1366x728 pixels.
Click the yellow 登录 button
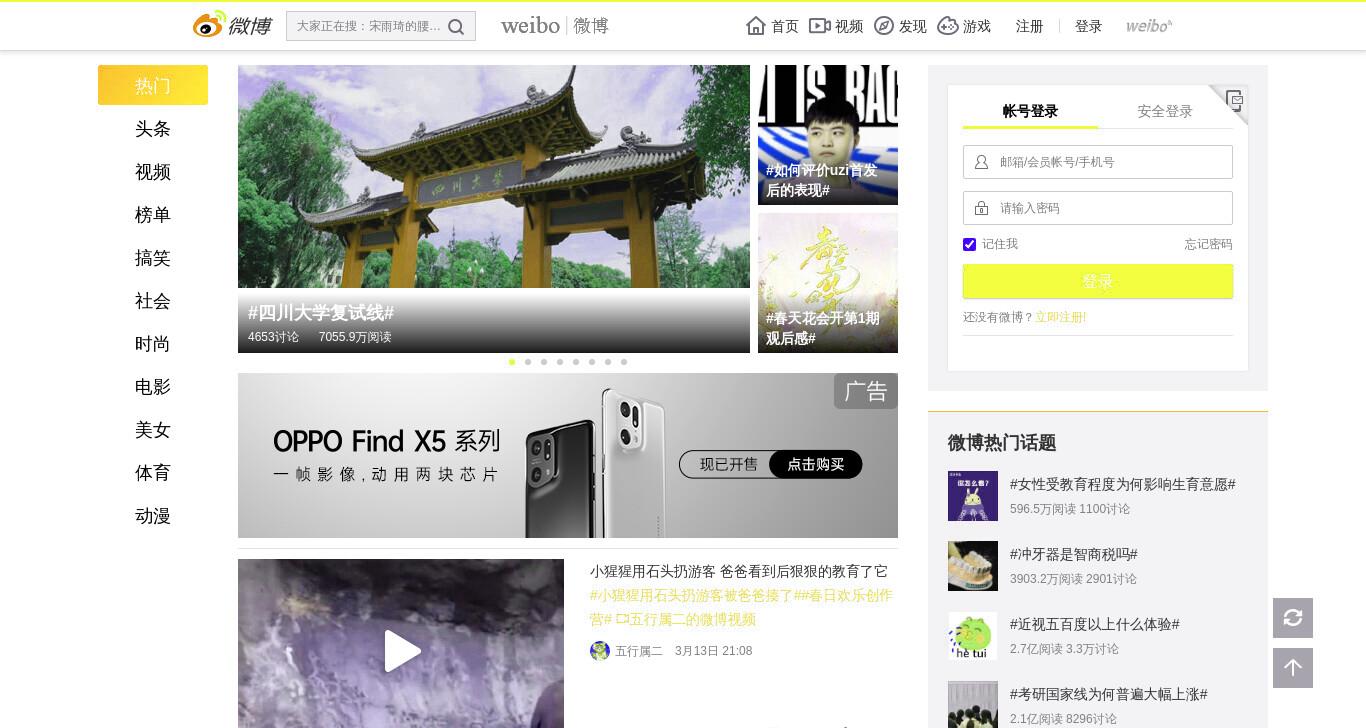pyautogui.click(x=1098, y=281)
